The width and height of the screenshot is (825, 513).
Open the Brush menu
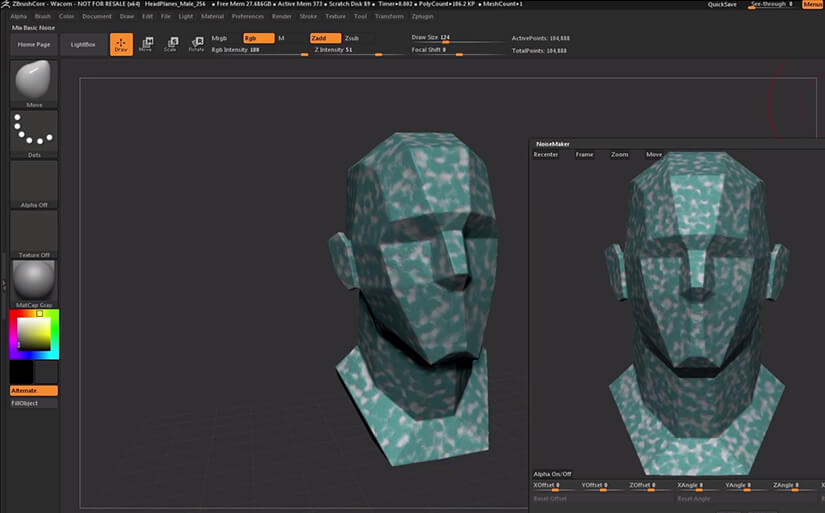43,16
